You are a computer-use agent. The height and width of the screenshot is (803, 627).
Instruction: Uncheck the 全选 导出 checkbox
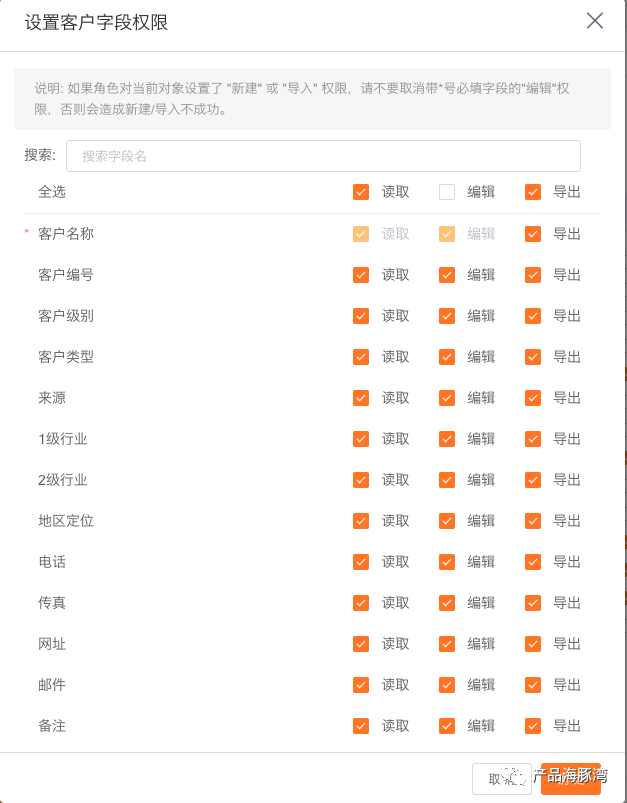pos(533,192)
